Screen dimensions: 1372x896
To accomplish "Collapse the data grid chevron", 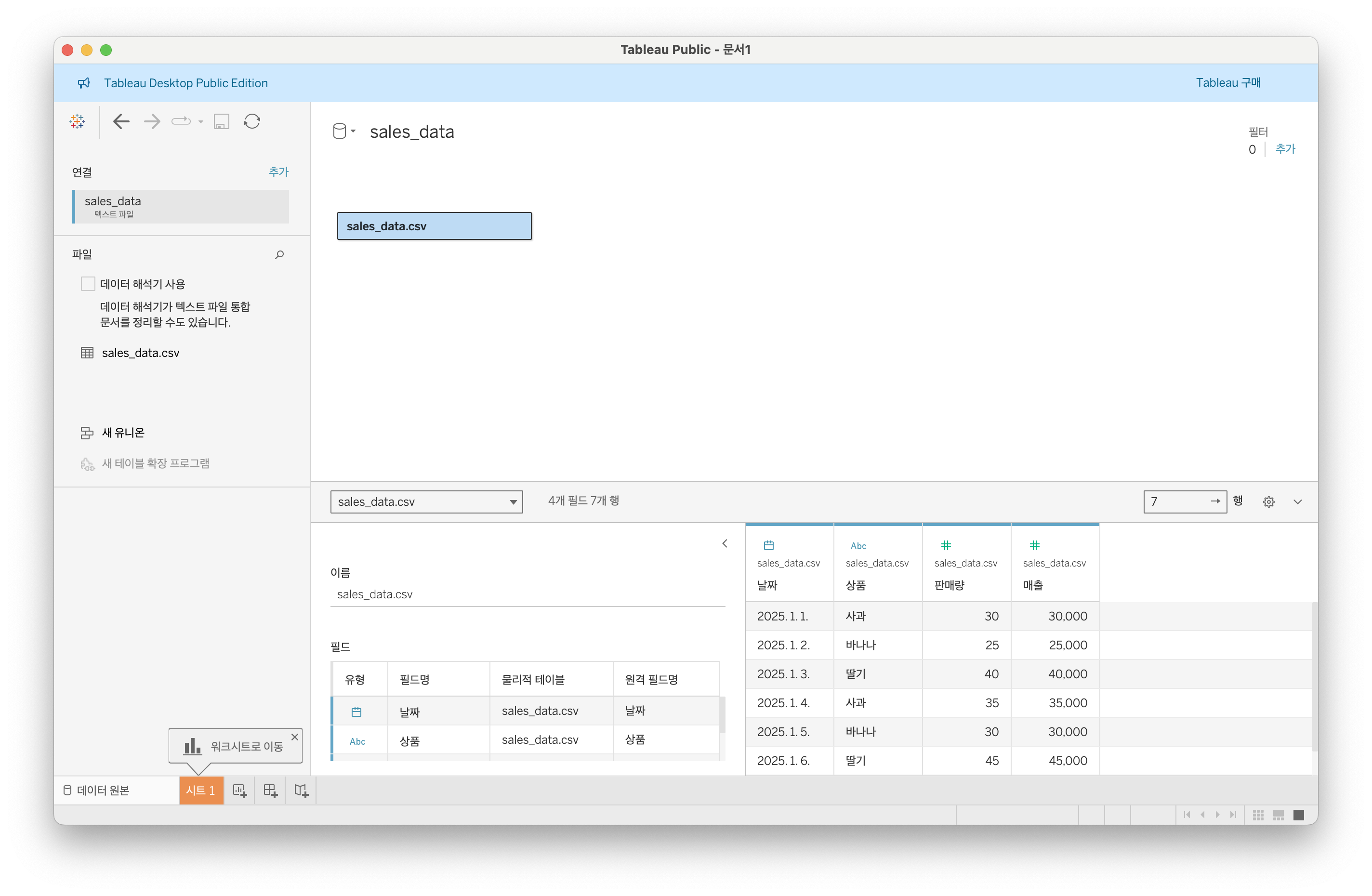I will pyautogui.click(x=1298, y=501).
